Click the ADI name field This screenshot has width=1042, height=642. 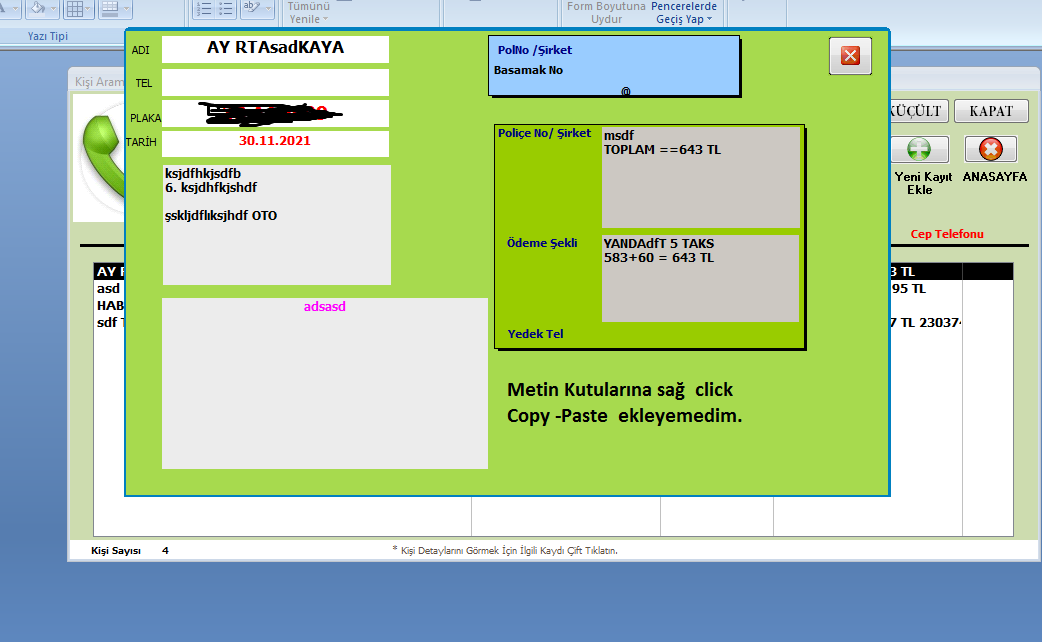point(275,49)
